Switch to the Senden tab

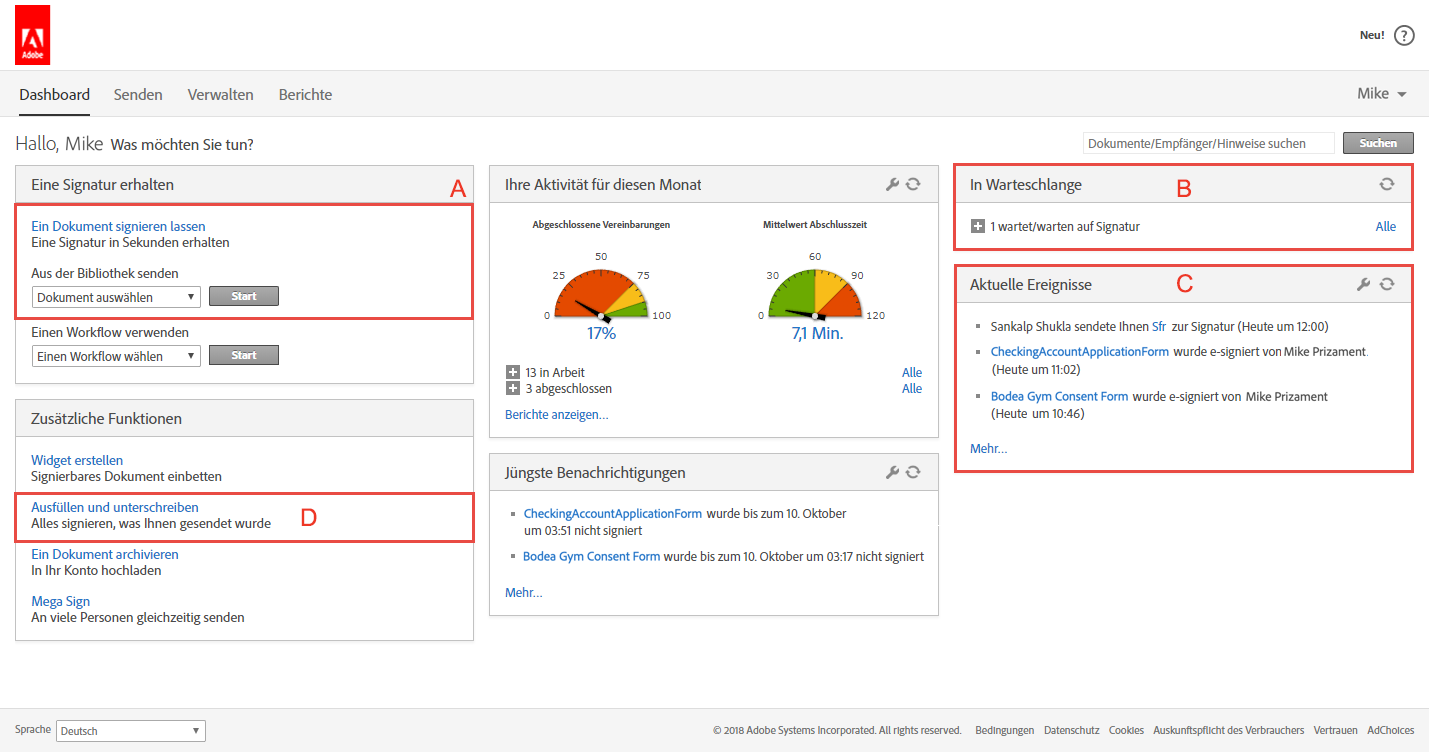(138, 95)
